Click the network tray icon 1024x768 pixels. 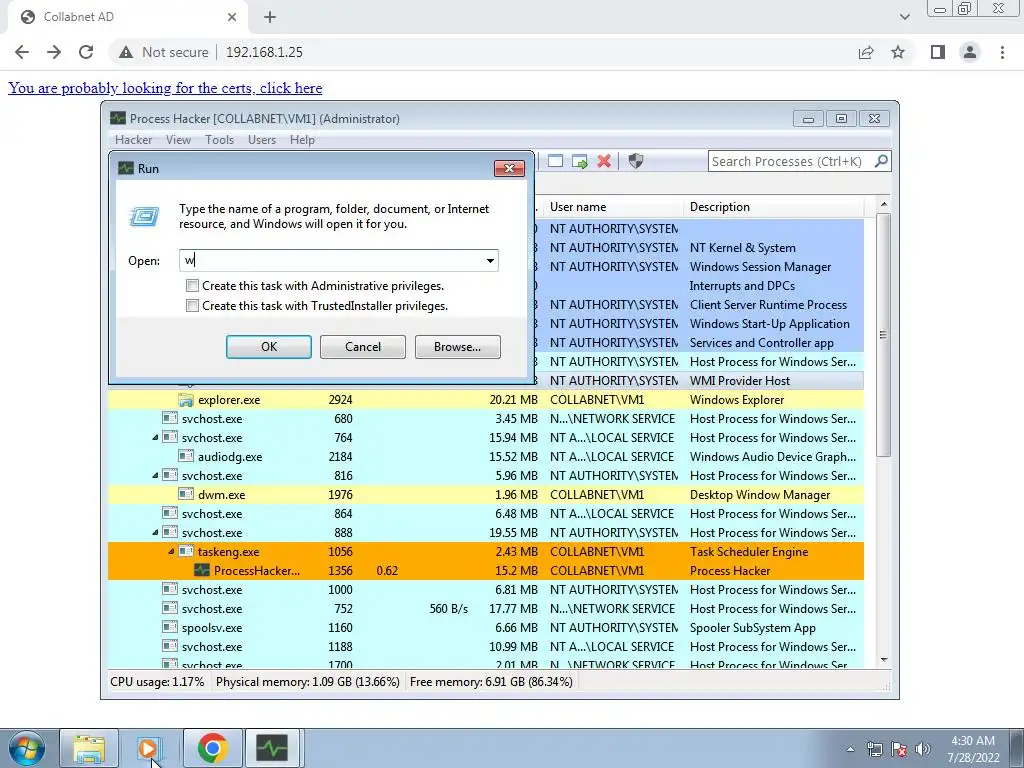[874, 749]
